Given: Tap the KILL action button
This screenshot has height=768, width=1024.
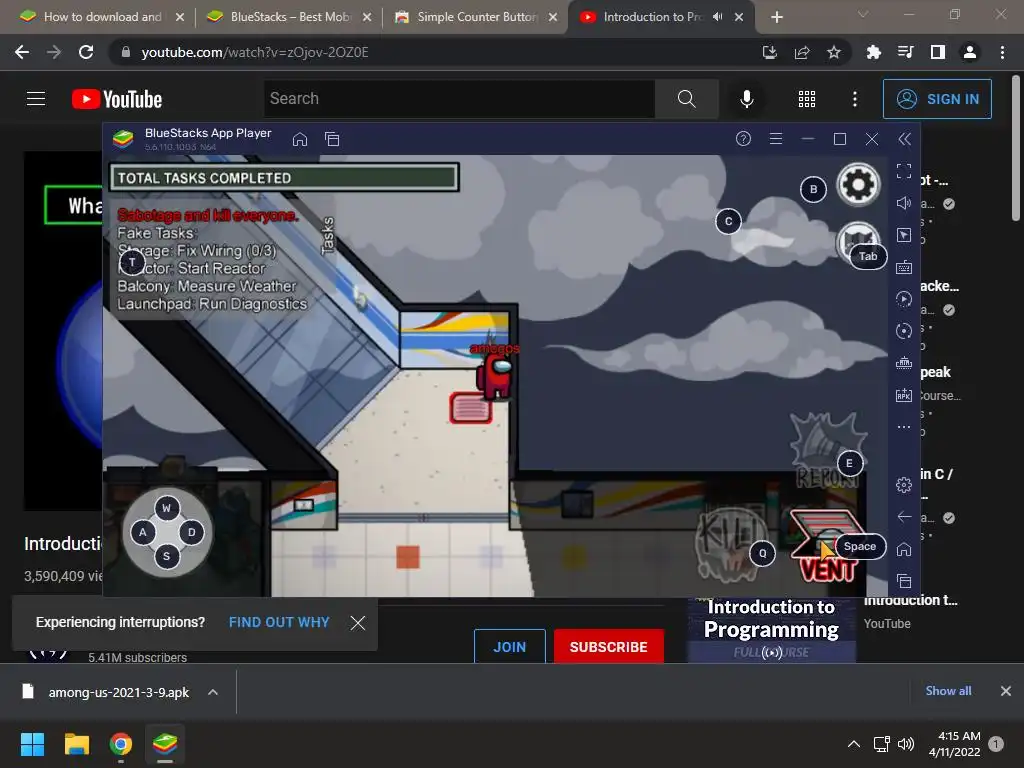Looking at the screenshot, I should [730, 545].
